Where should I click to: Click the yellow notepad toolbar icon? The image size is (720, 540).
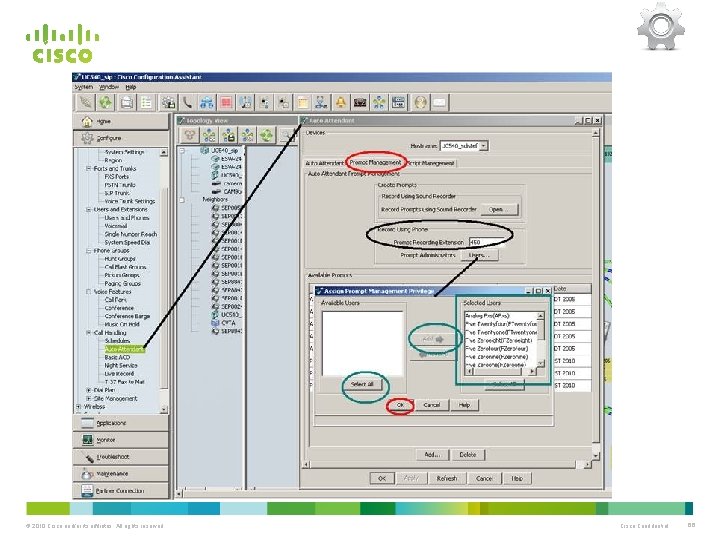pyautogui.click(x=302, y=102)
